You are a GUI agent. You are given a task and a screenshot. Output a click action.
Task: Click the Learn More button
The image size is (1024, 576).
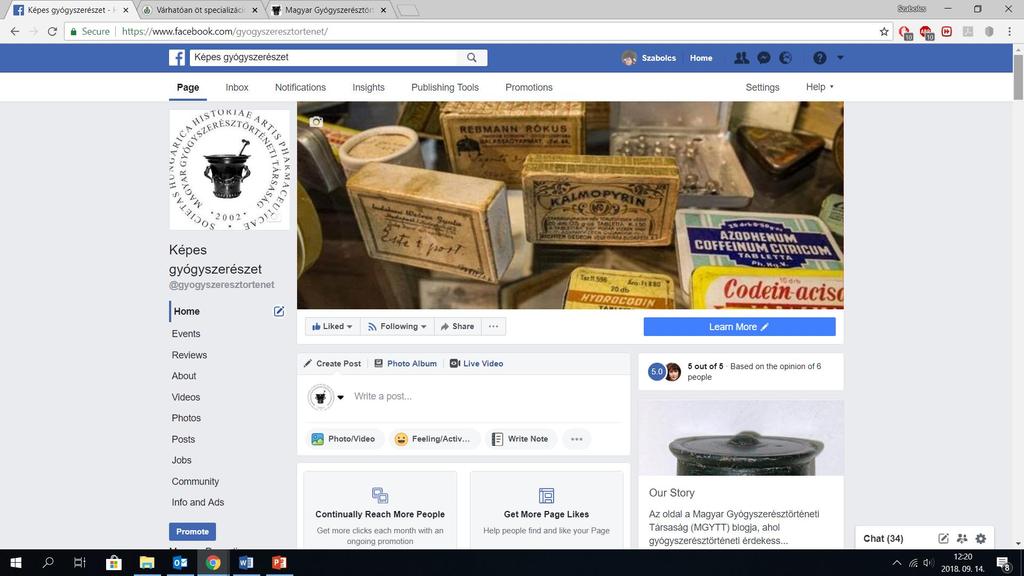pyautogui.click(x=739, y=327)
